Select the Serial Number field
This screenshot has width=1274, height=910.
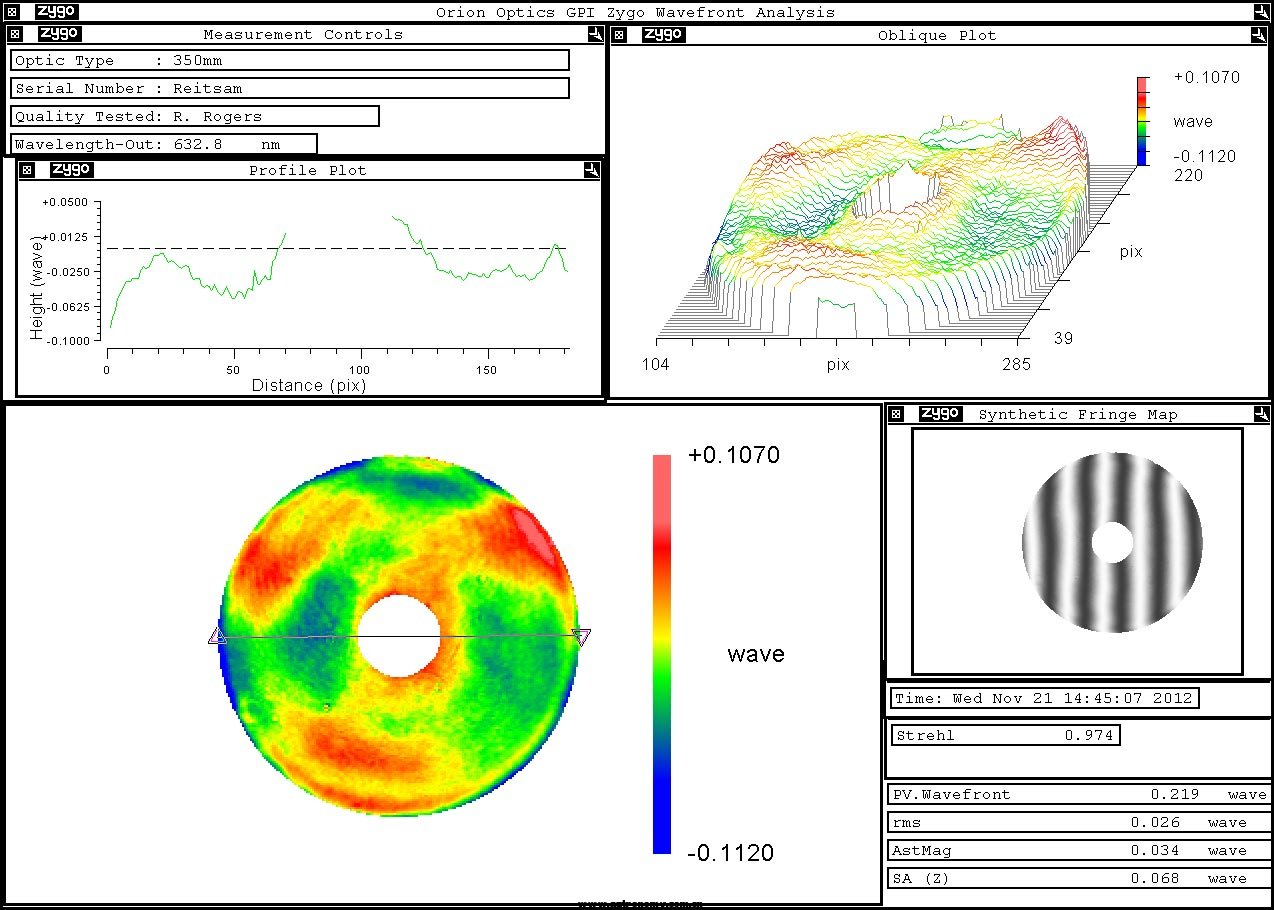(290, 88)
